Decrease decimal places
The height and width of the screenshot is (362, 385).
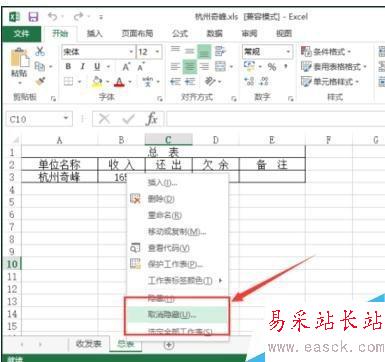coord(264,81)
